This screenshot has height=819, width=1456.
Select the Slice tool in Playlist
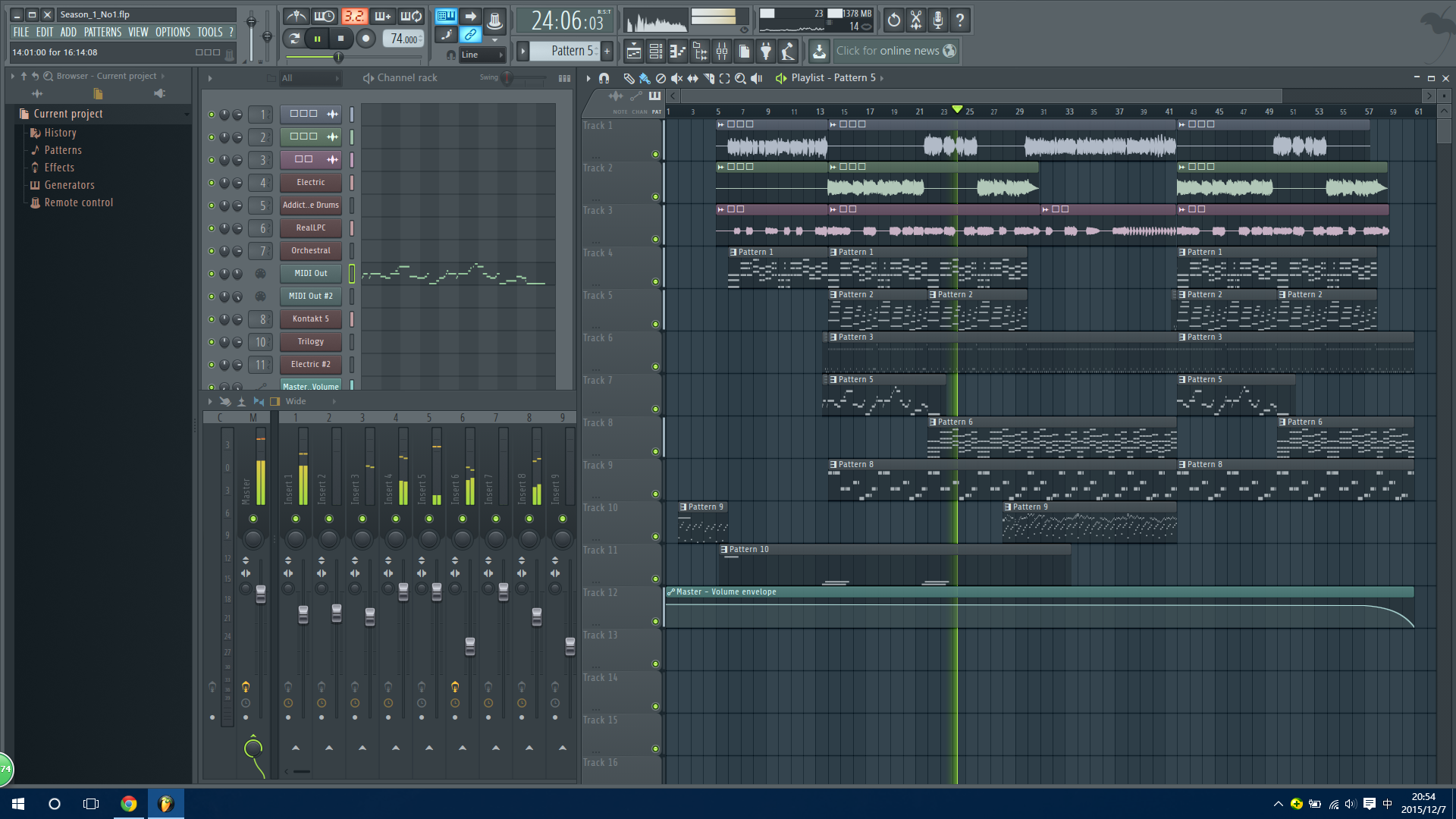point(708,78)
